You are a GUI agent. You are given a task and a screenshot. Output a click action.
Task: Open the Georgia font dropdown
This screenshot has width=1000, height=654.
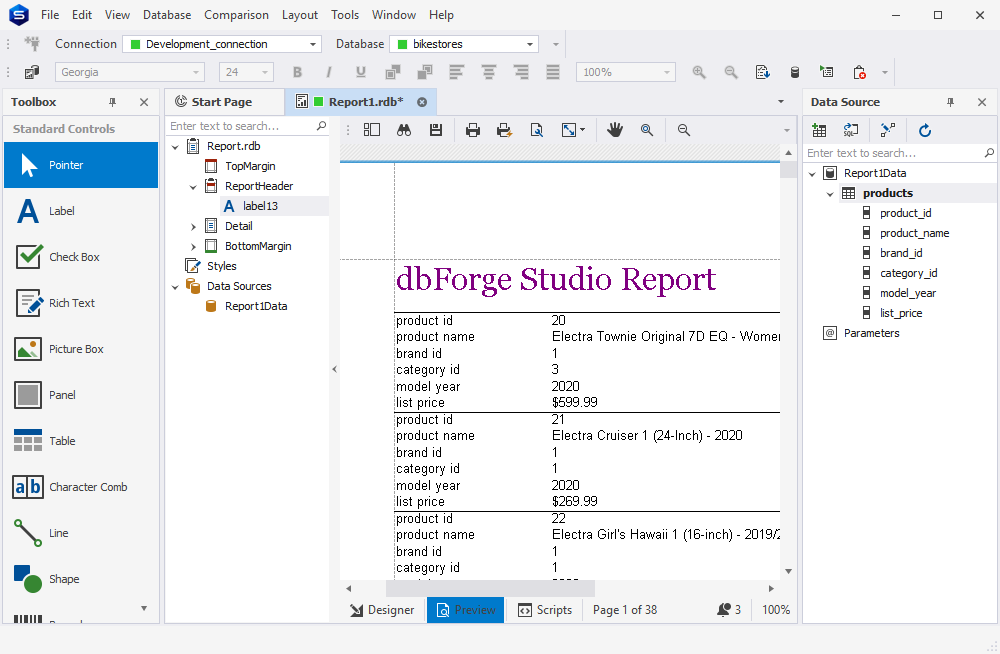(196, 72)
